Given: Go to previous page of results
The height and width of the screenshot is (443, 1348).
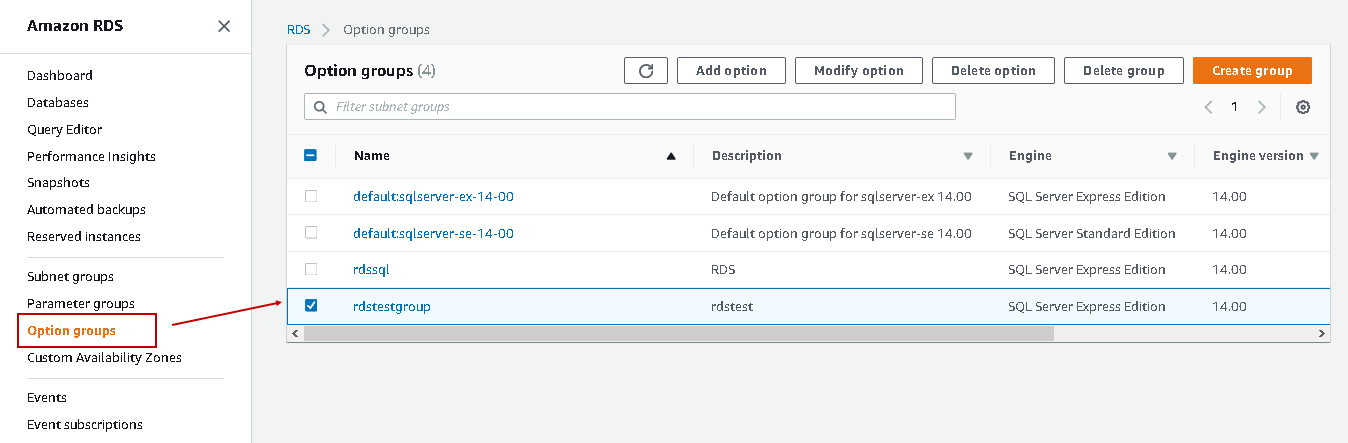Looking at the screenshot, I should pos(1209,107).
